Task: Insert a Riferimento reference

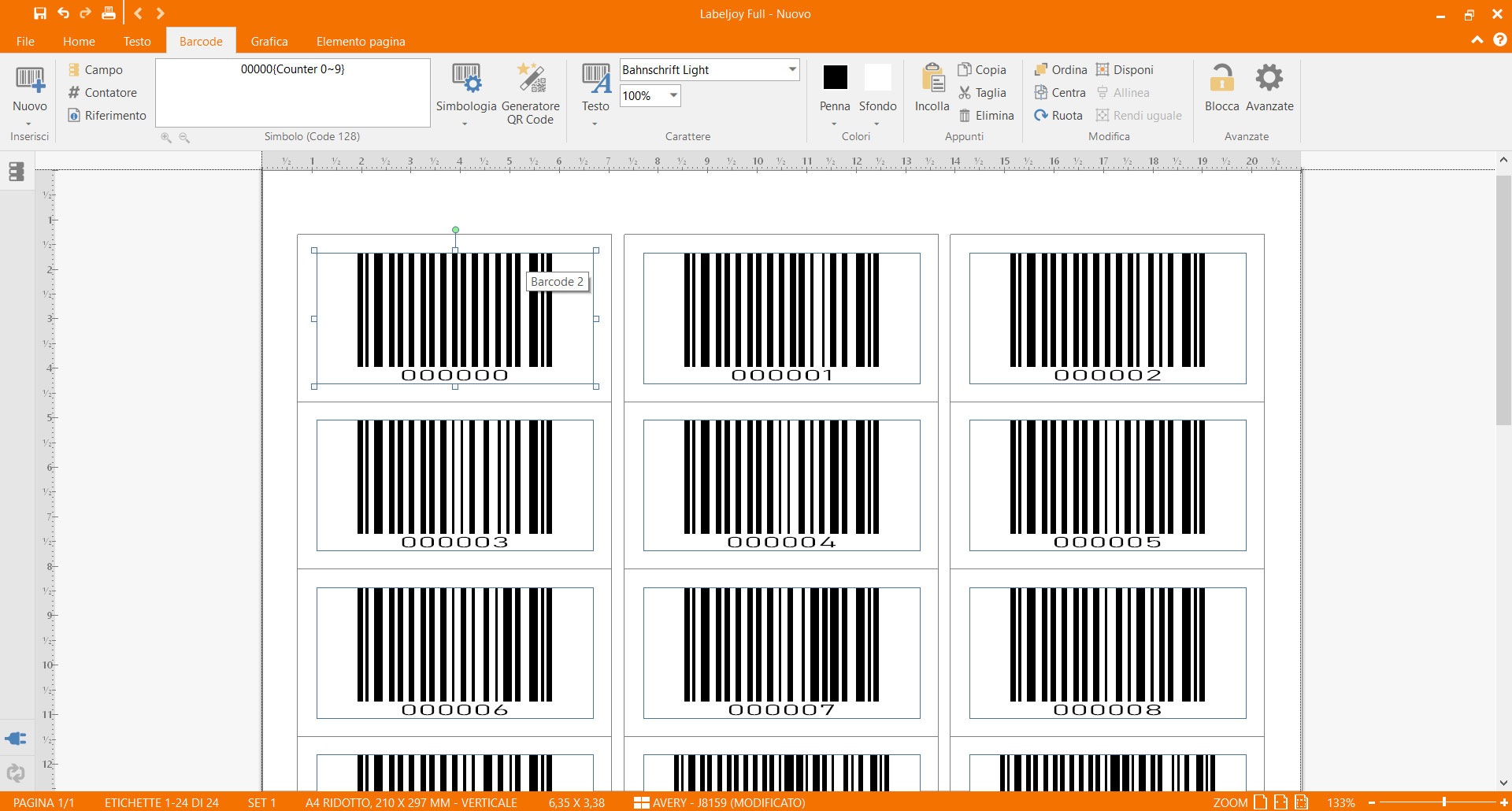Action: (x=107, y=116)
